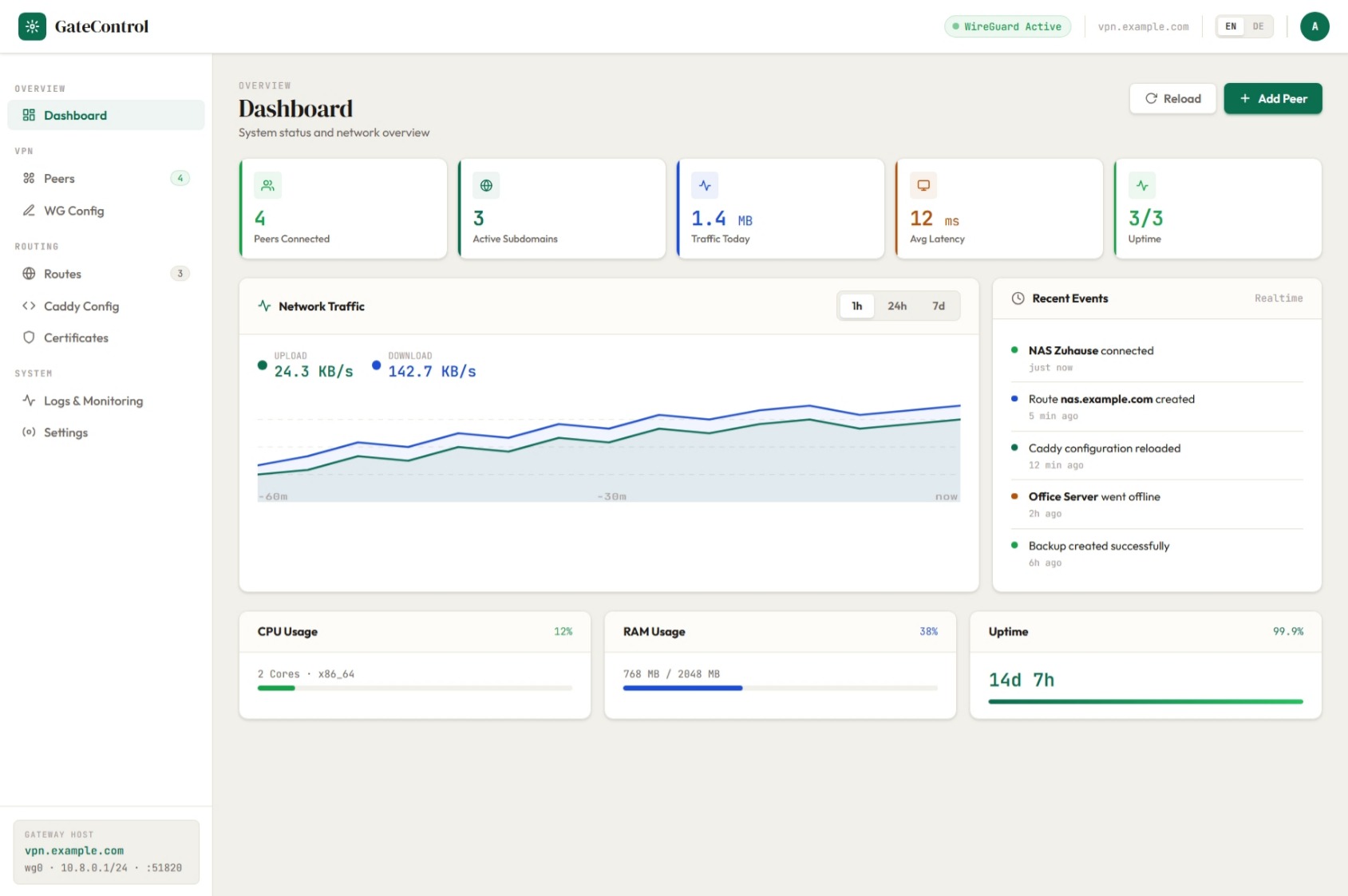Click the Traffic Today activity icon
The width and height of the screenshot is (1348, 896).
[705, 186]
